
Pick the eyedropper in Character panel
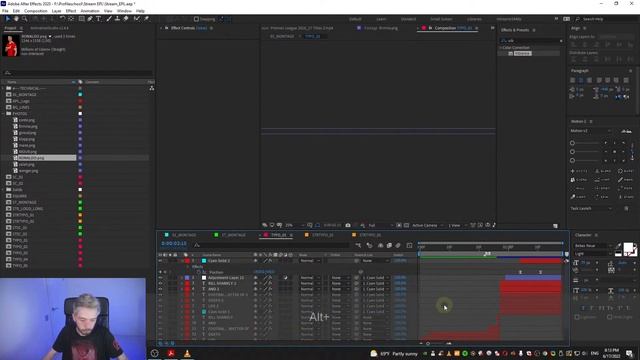[x=619, y=246]
